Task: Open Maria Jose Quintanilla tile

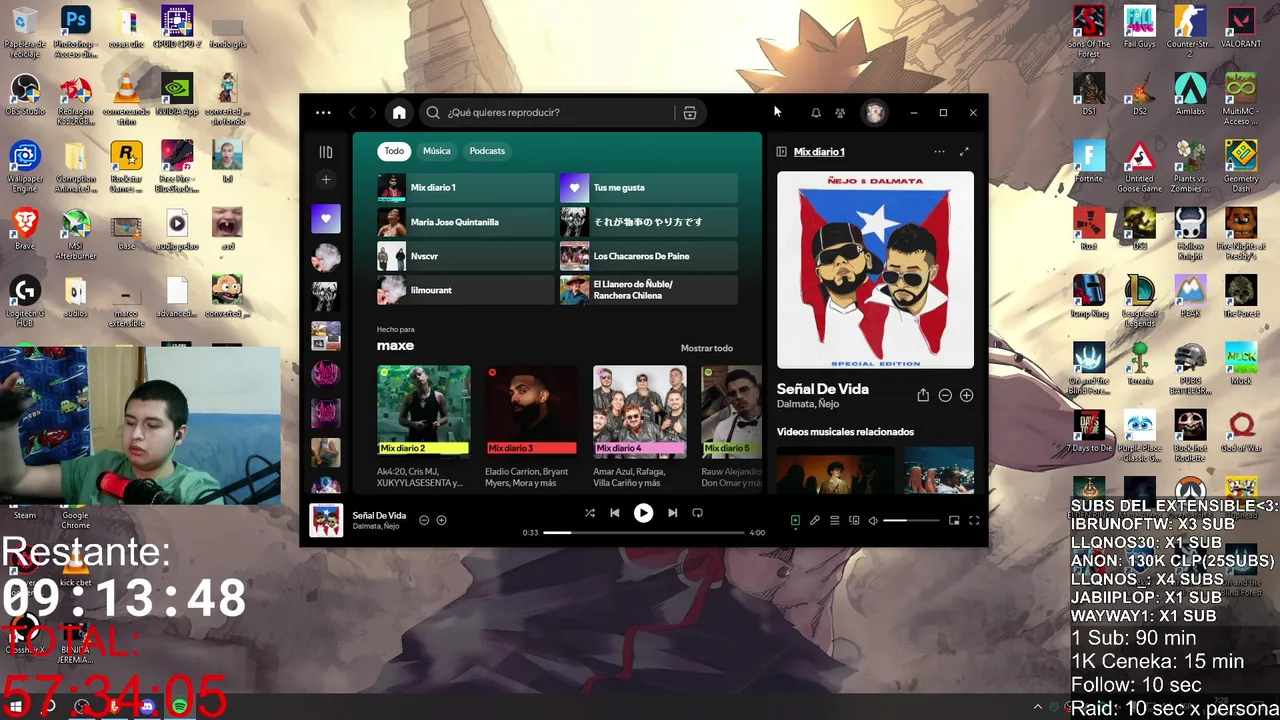Action: [465, 222]
